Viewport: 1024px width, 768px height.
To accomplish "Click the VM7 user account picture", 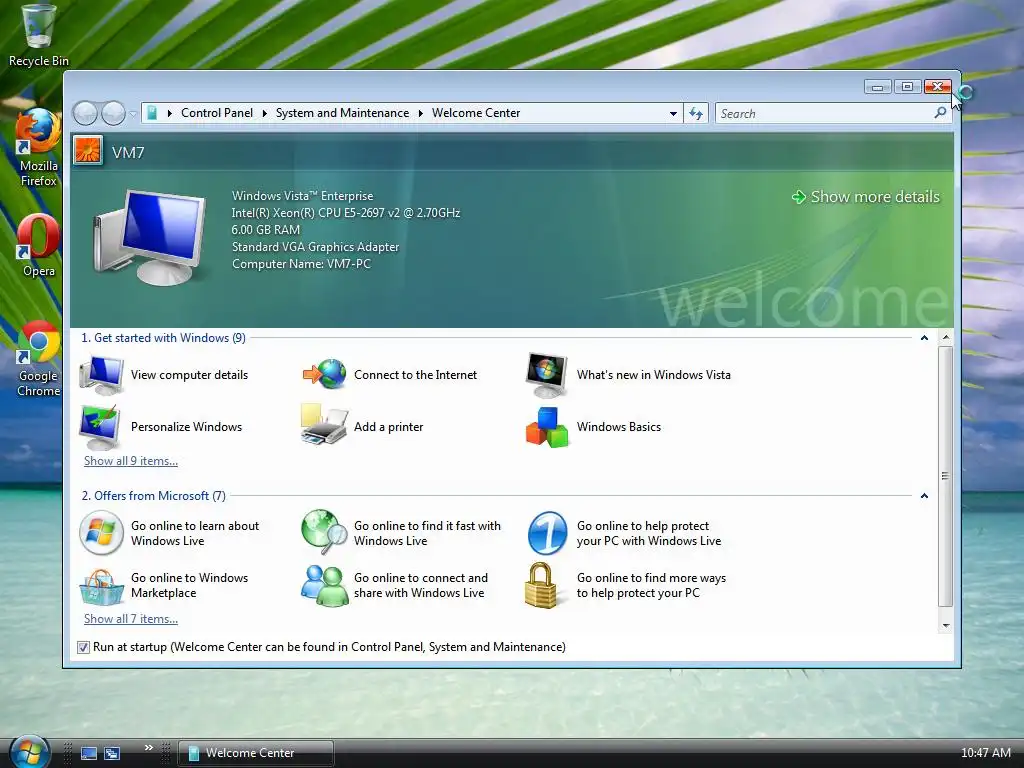I will (88, 150).
